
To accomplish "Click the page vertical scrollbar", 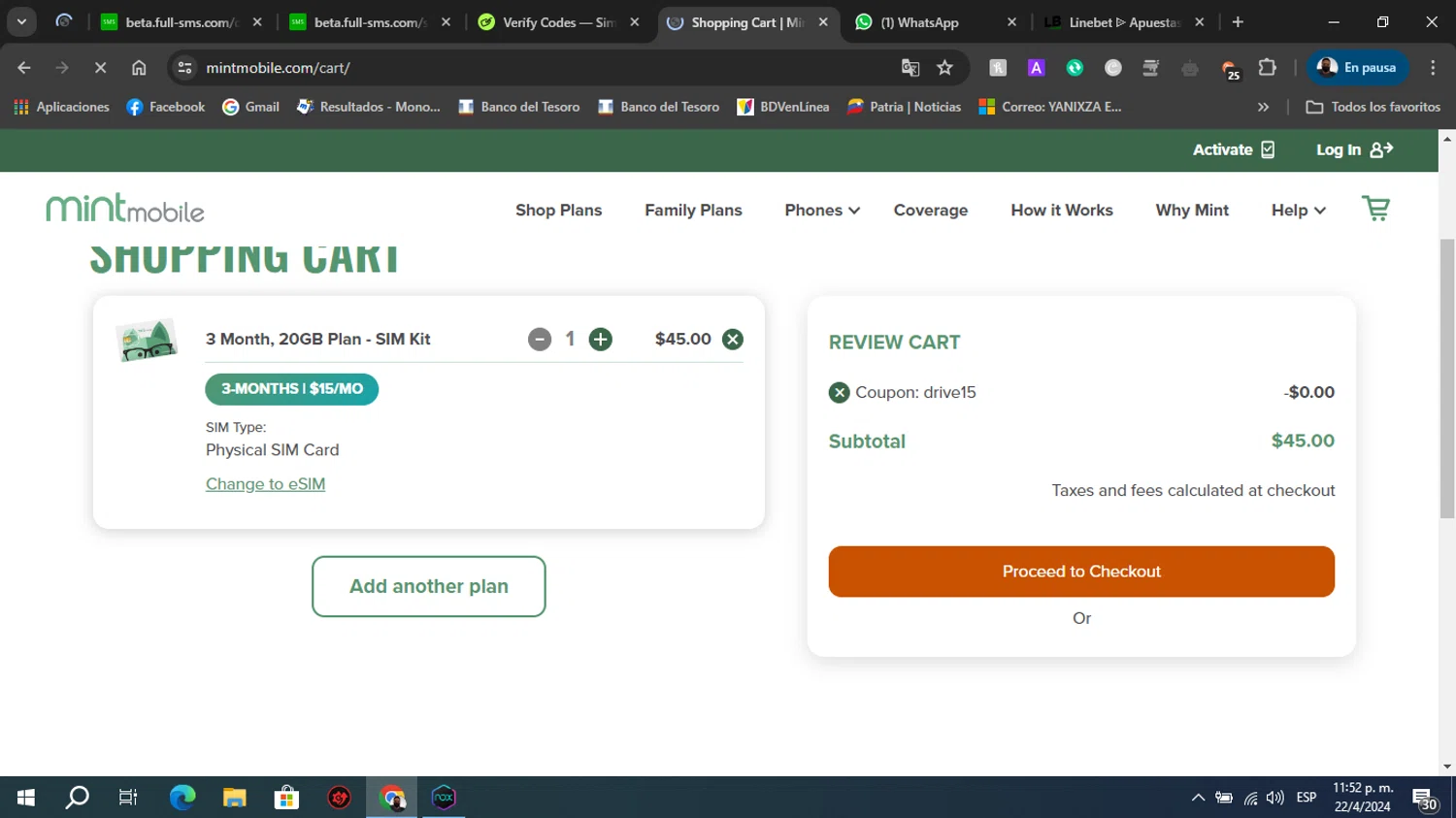I will [1447, 378].
